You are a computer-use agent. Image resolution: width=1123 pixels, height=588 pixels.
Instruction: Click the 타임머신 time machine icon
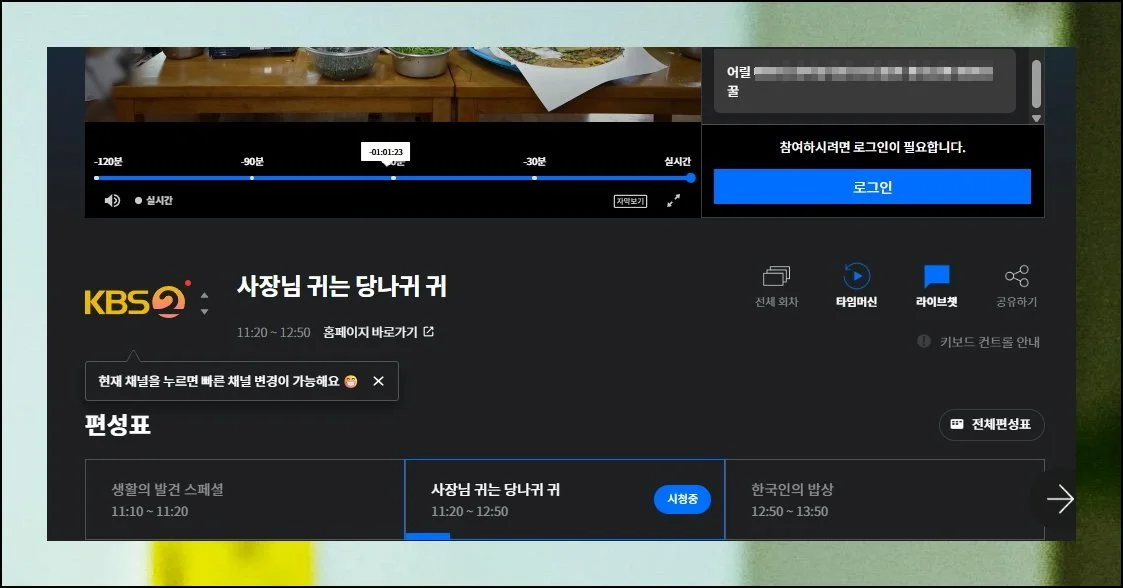[x=856, y=277]
